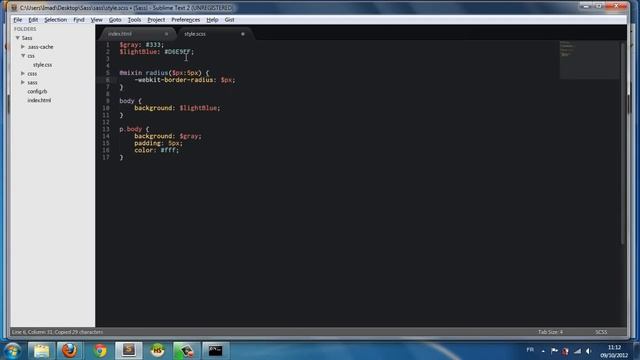
Task: Open the Goto menu
Action: coord(115,20)
